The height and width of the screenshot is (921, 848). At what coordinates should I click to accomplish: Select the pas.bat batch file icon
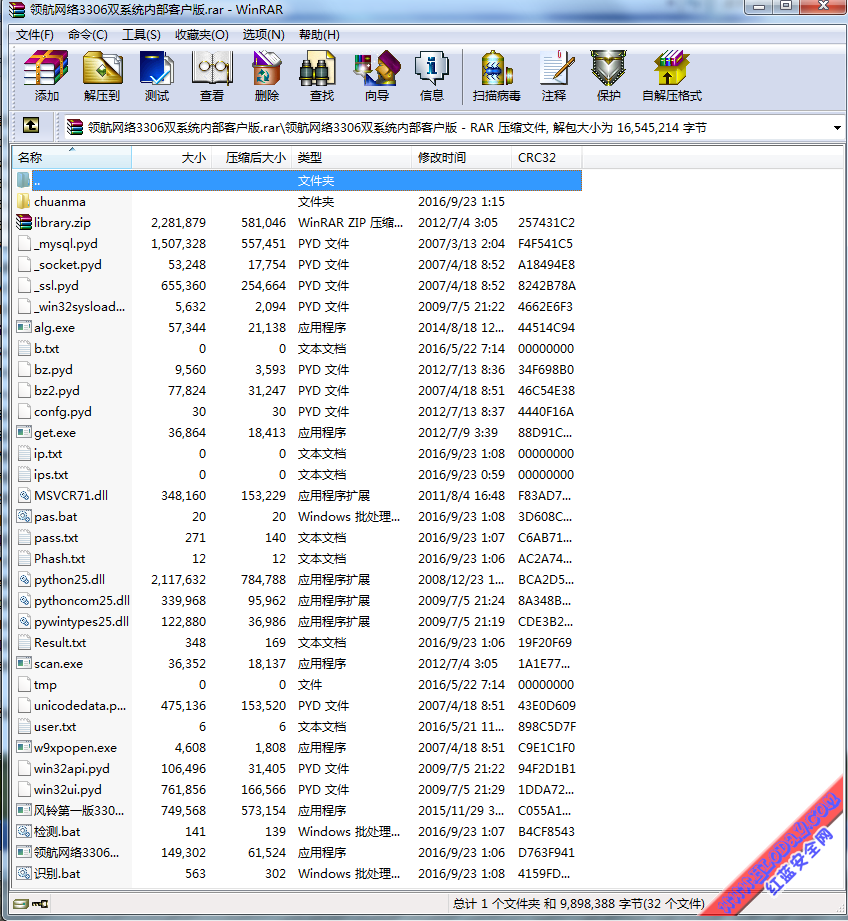23,516
